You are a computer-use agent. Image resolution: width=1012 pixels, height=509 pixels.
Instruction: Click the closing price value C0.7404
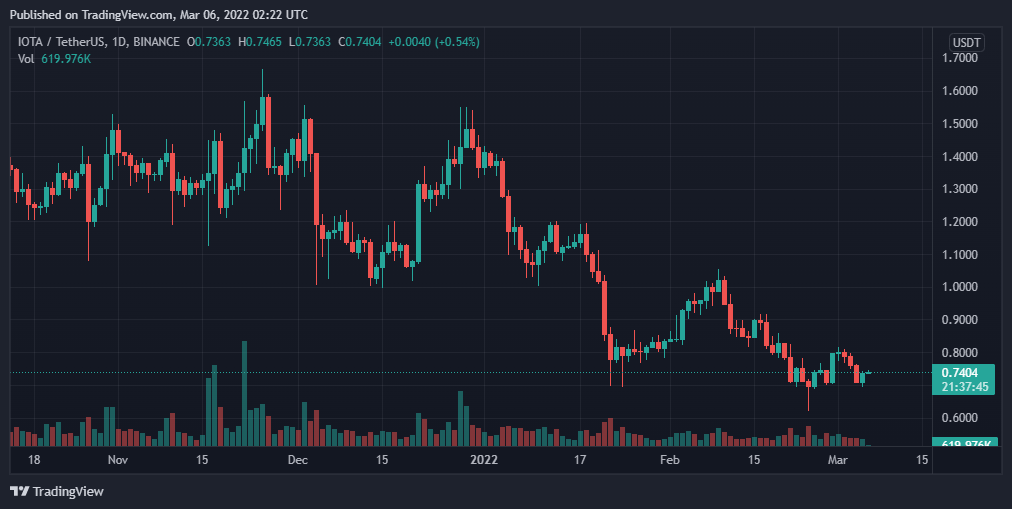pos(361,42)
